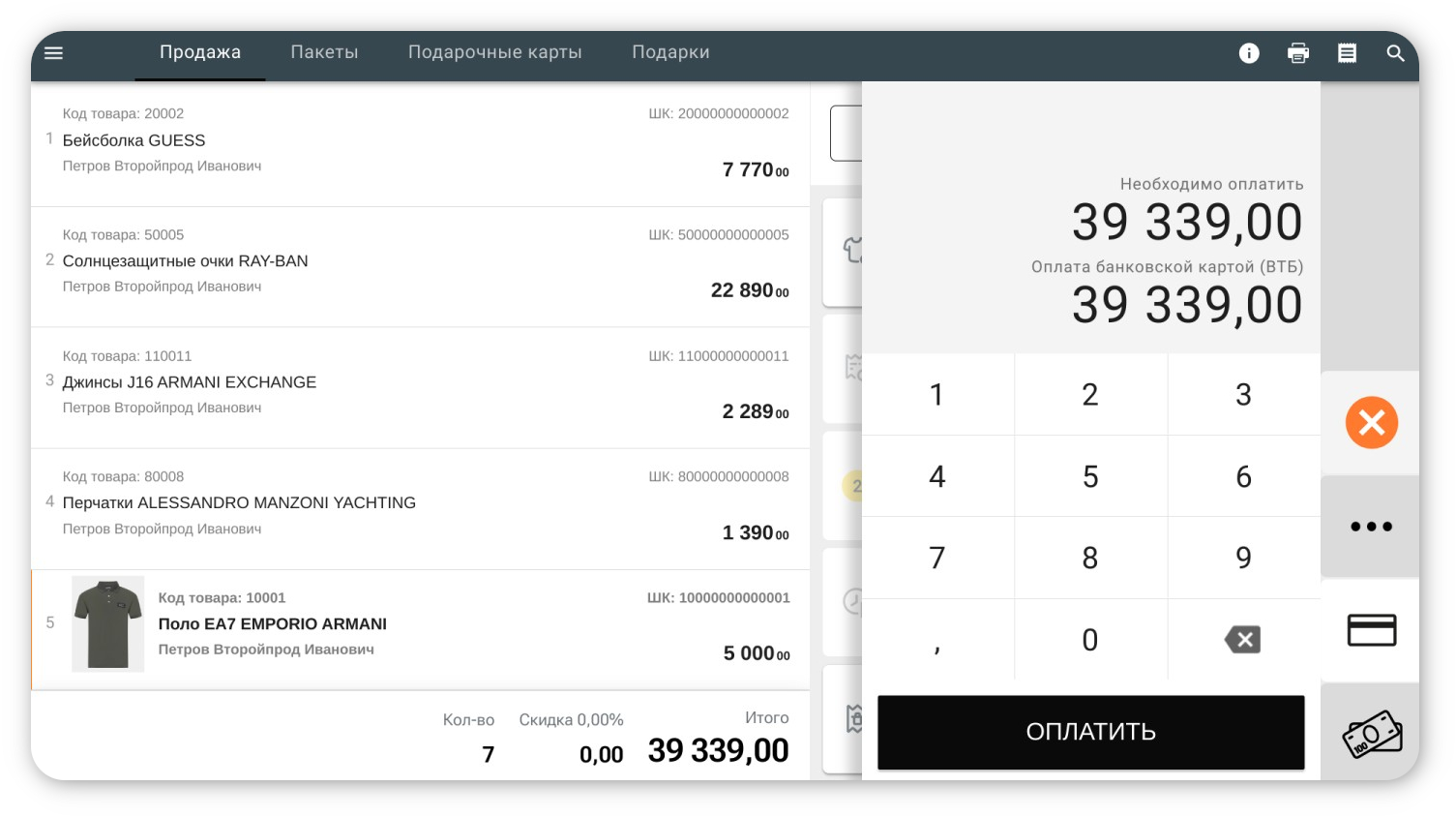Image resolution: width=1456 pixels, height=817 pixels.
Task: Select bank card payment icon
Action: [1372, 630]
